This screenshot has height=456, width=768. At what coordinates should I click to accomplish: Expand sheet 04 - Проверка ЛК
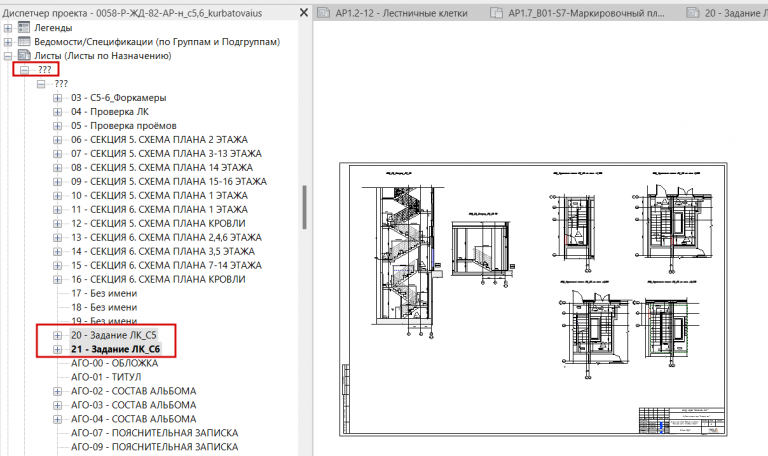58,112
